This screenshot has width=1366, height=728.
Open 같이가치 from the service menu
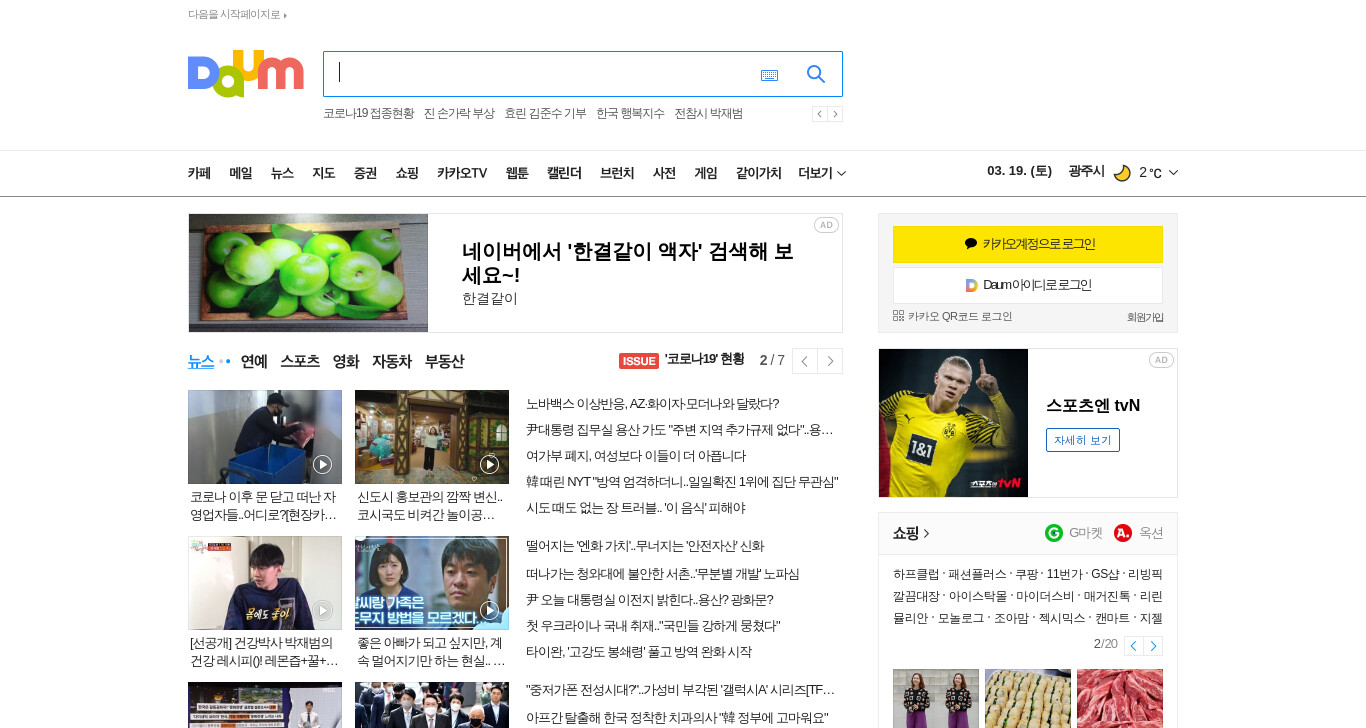[x=758, y=173]
